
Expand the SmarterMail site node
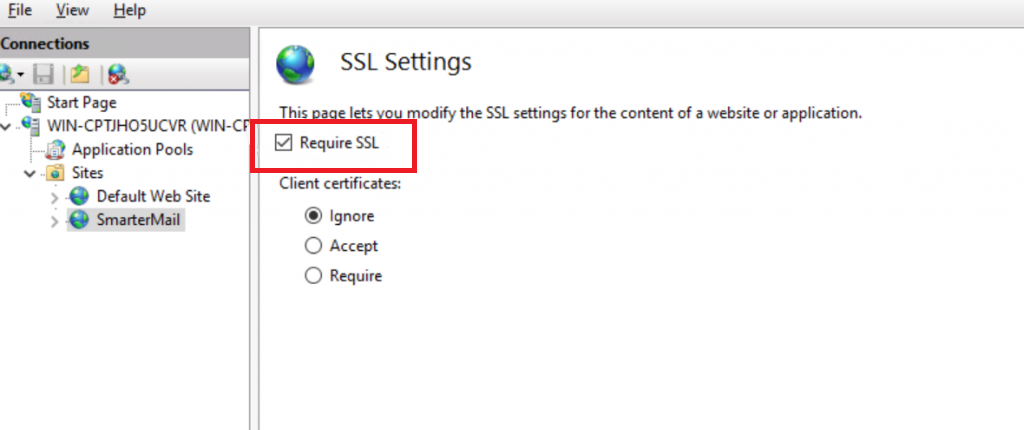(54, 222)
